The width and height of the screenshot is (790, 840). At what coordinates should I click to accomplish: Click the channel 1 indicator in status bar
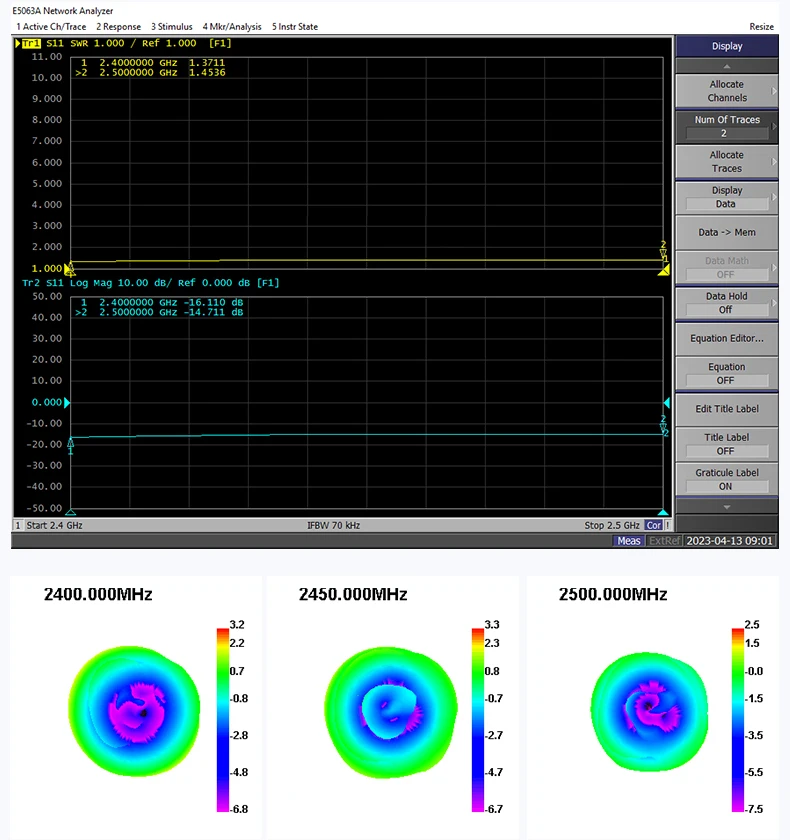[x=18, y=526]
